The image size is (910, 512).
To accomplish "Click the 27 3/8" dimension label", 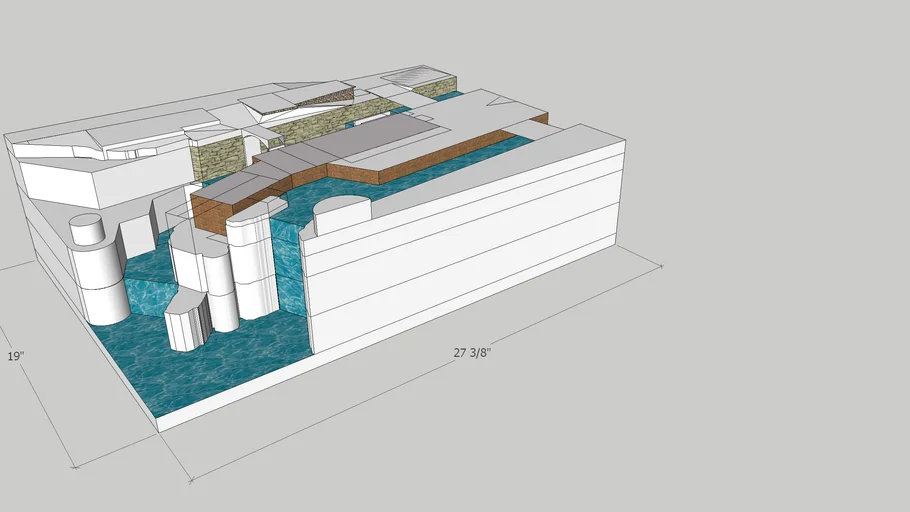I will [x=472, y=352].
